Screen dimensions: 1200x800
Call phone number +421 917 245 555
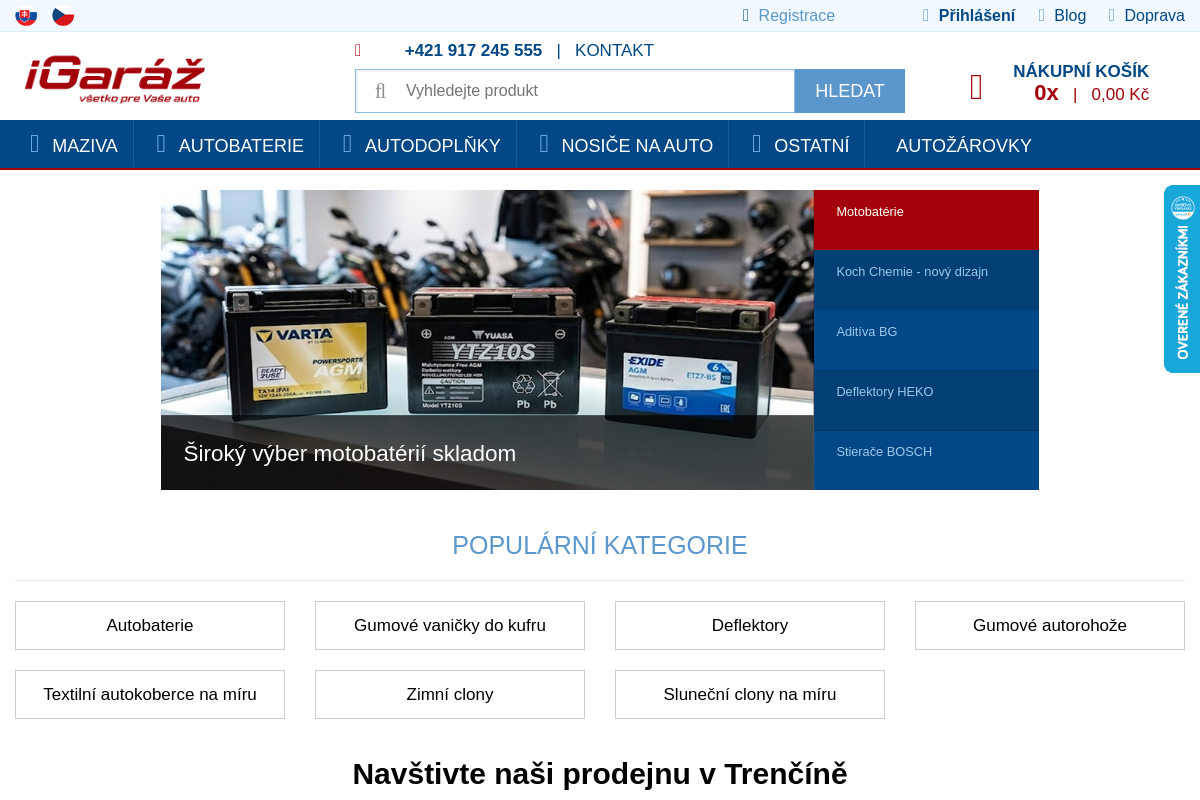pos(473,50)
